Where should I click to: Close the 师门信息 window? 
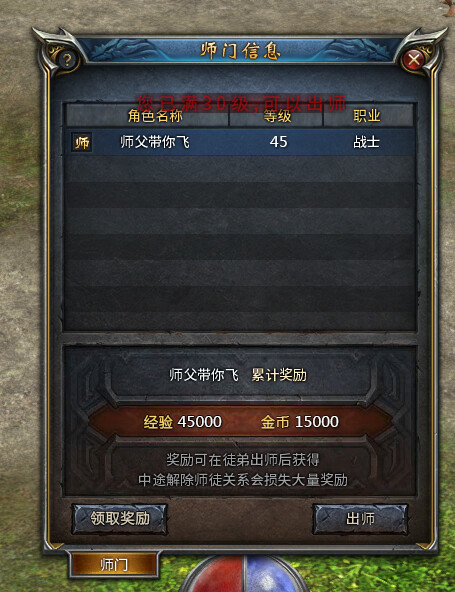click(413, 60)
